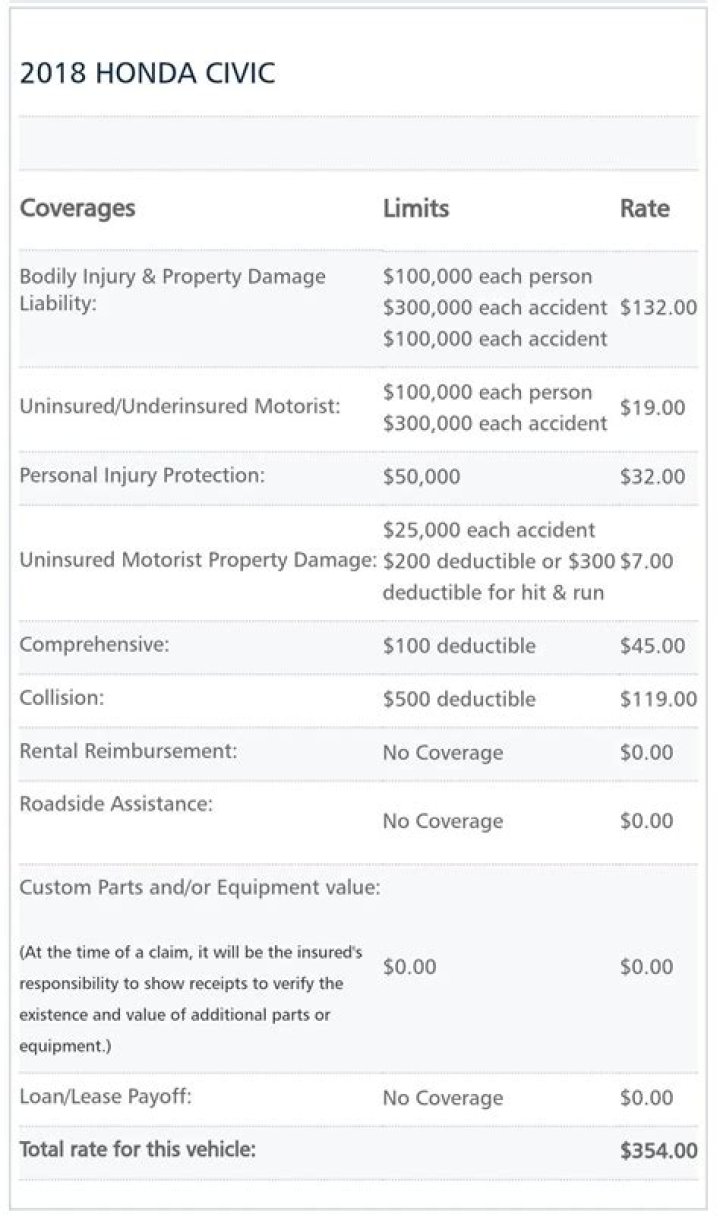This screenshot has width=720, height=1217.
Task: Select the Uninsured/Underinsured Motorist label
Action: (x=181, y=407)
